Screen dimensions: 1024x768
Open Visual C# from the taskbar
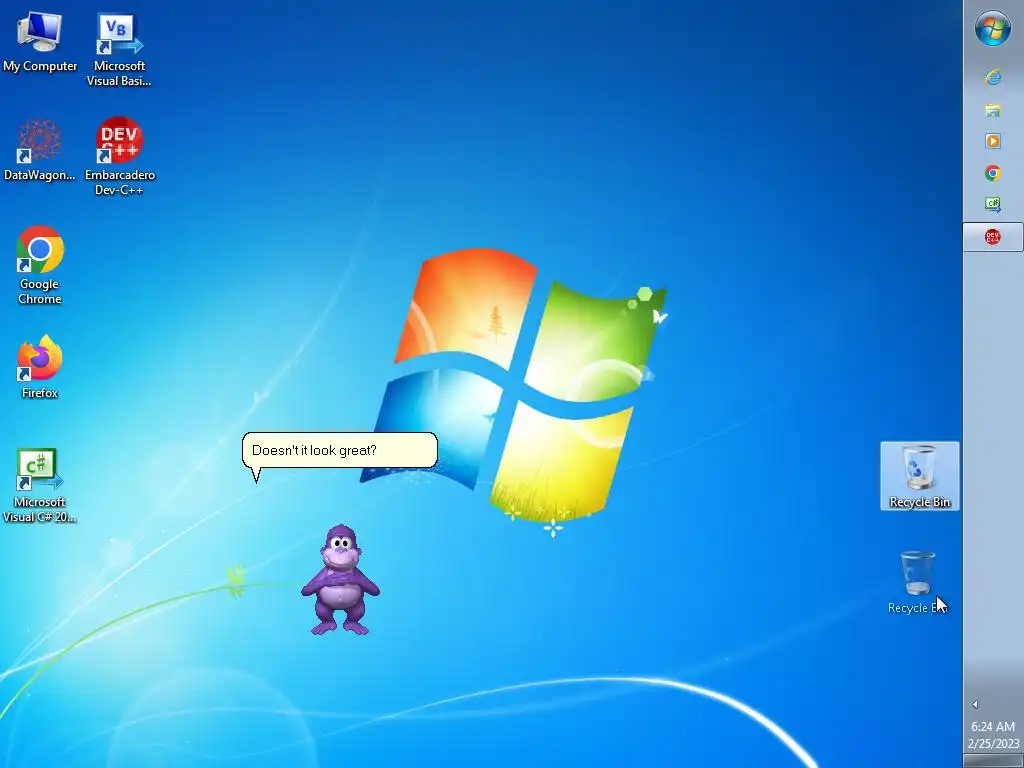pyautogui.click(x=993, y=204)
